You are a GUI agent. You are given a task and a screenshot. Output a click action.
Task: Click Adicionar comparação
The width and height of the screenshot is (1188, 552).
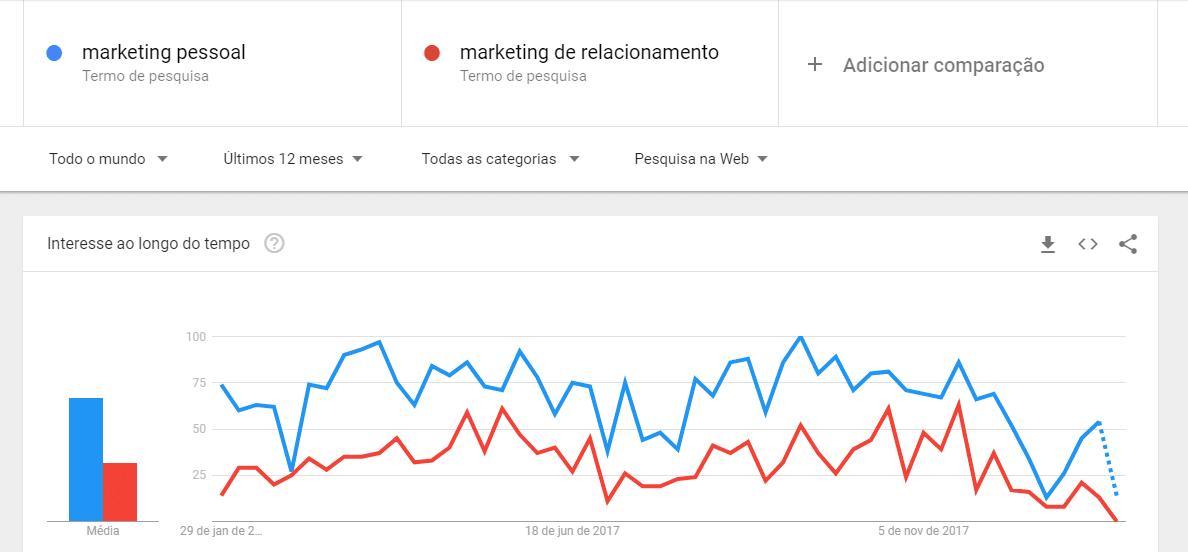point(943,65)
